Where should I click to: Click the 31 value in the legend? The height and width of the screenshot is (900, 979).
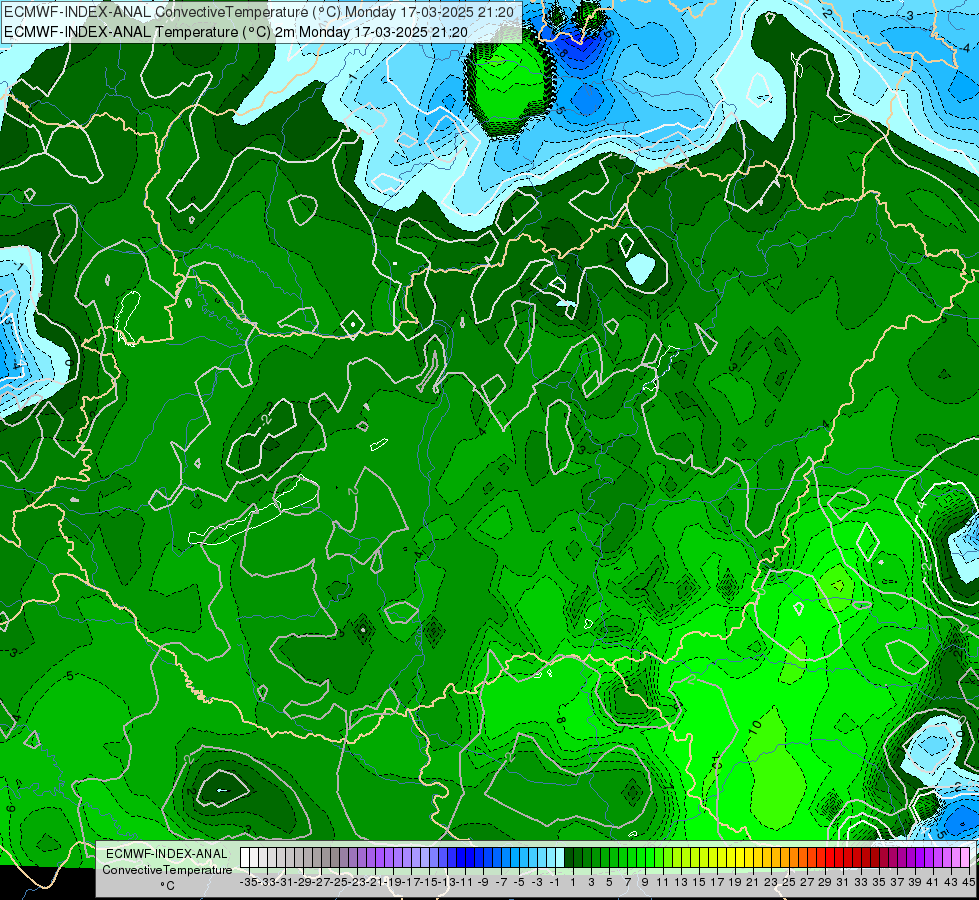[x=844, y=882]
